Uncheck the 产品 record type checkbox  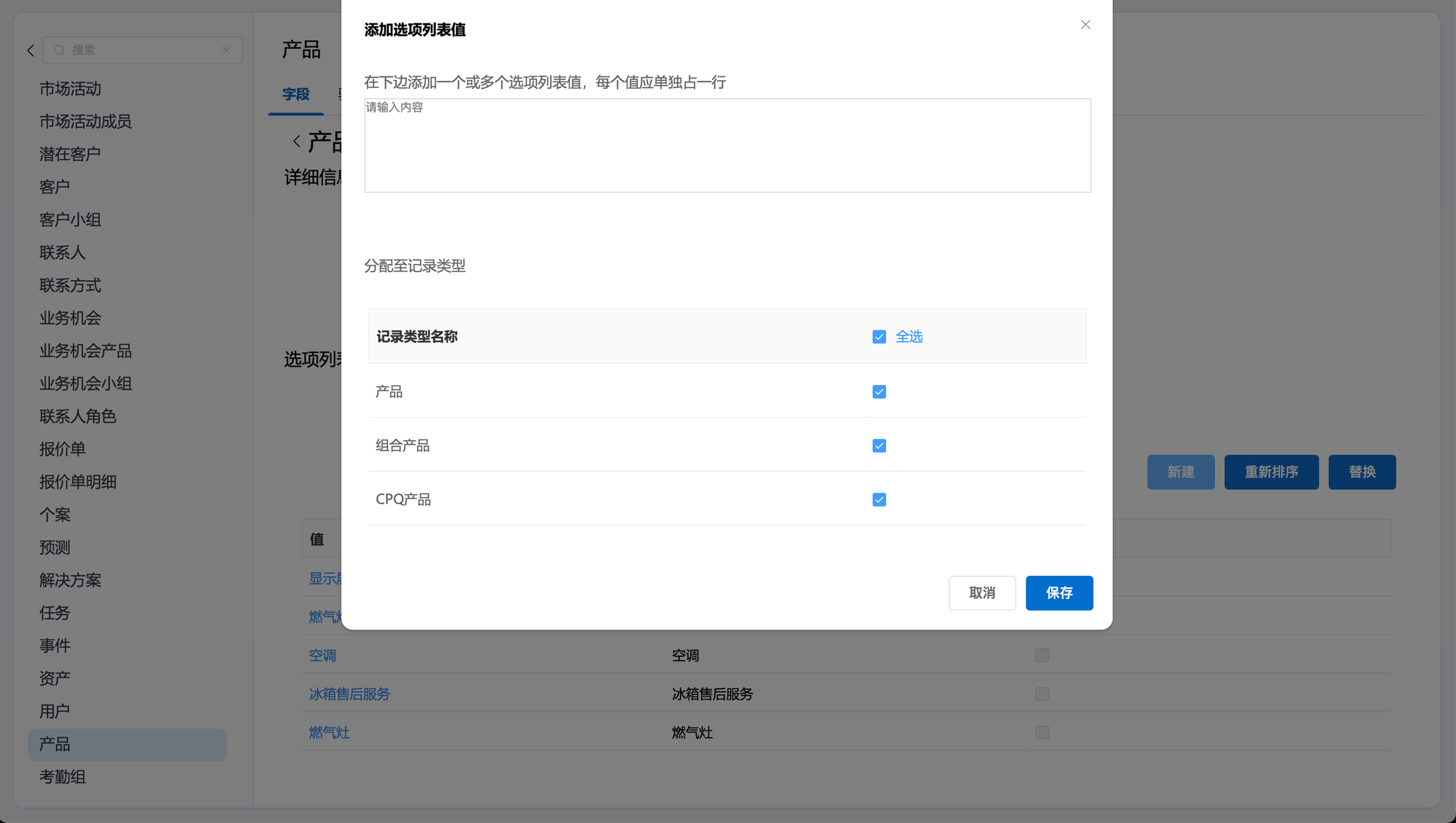[879, 392]
